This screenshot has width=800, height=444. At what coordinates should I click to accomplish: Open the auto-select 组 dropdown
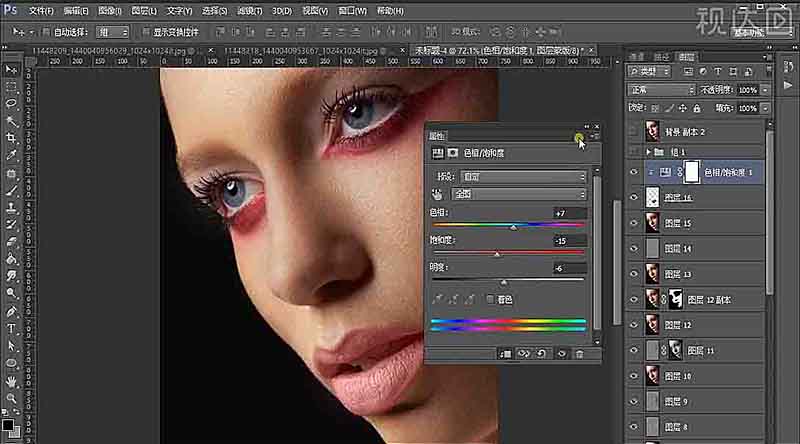(112, 32)
